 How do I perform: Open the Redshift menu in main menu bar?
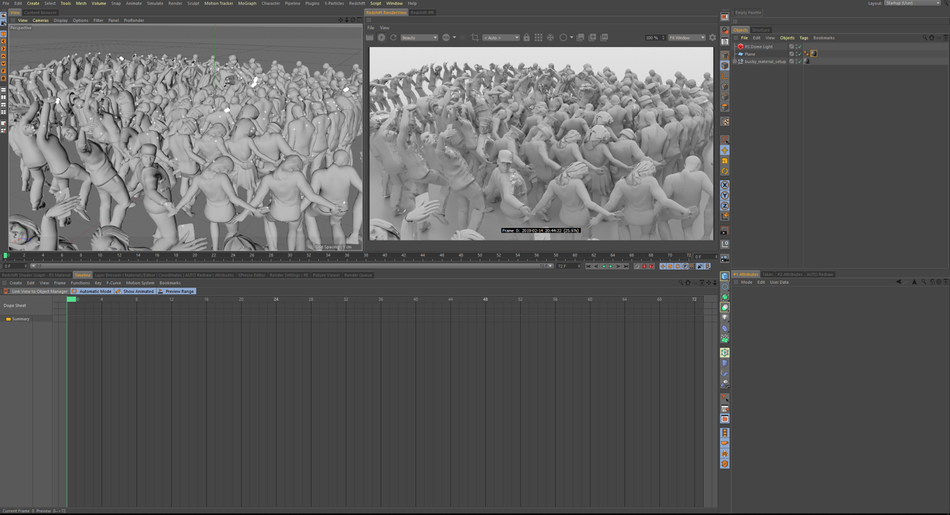[x=357, y=3]
